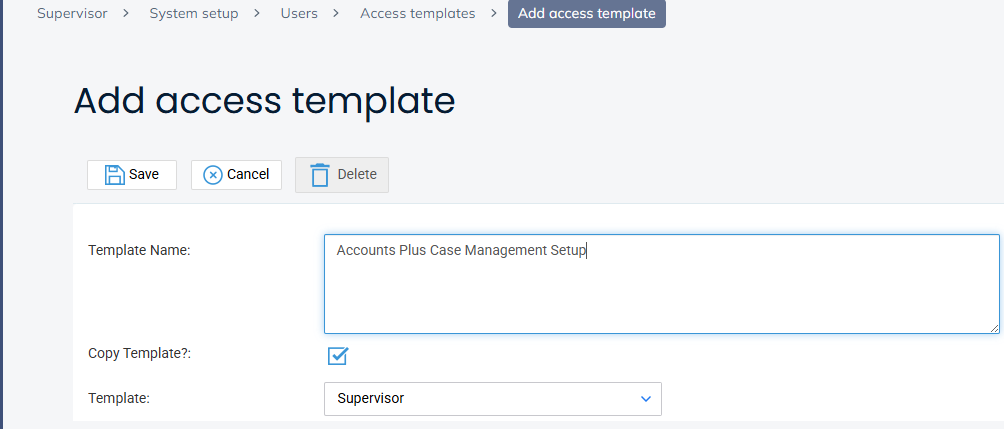Click the circled X Cancel icon
The image size is (1004, 429).
coord(213,174)
